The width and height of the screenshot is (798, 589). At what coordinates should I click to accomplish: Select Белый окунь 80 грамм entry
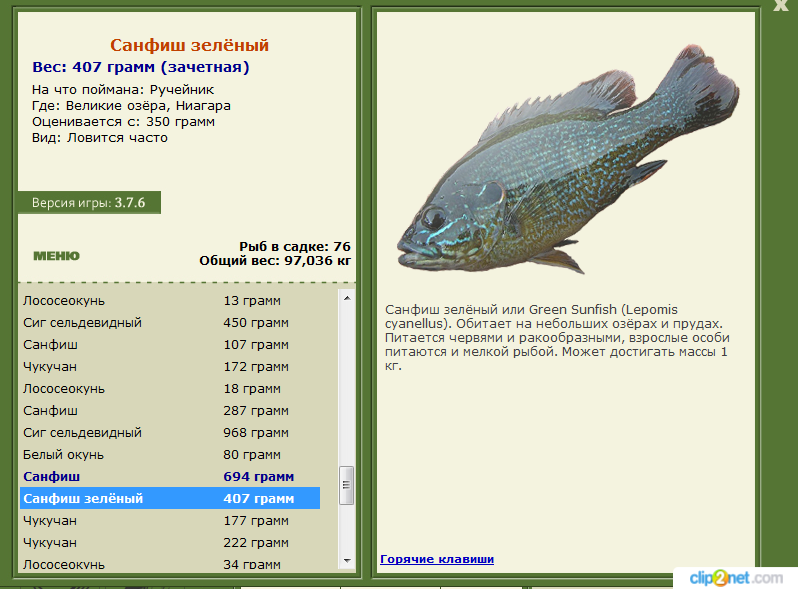tap(170, 455)
